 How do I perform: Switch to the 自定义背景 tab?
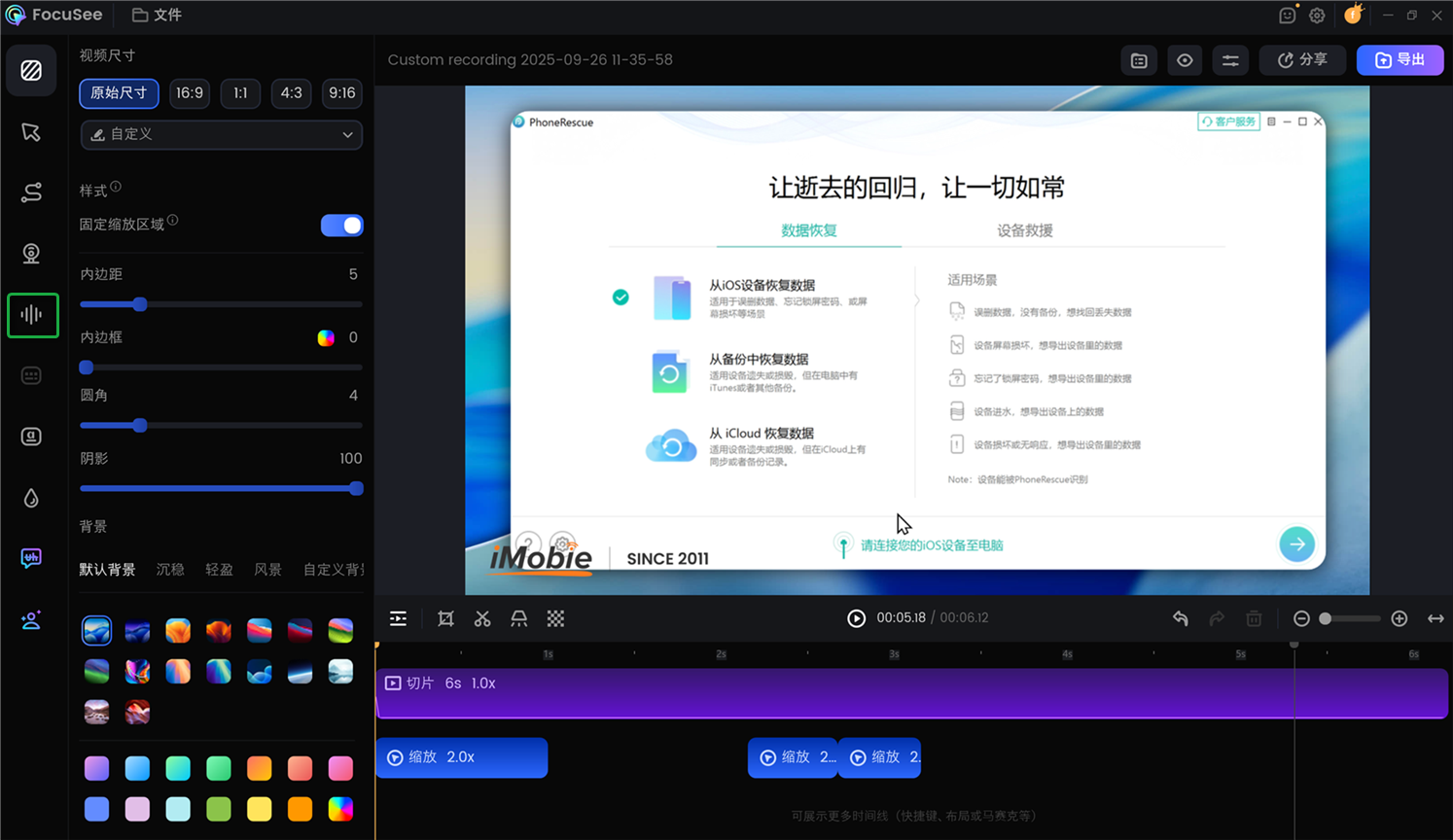click(x=334, y=570)
